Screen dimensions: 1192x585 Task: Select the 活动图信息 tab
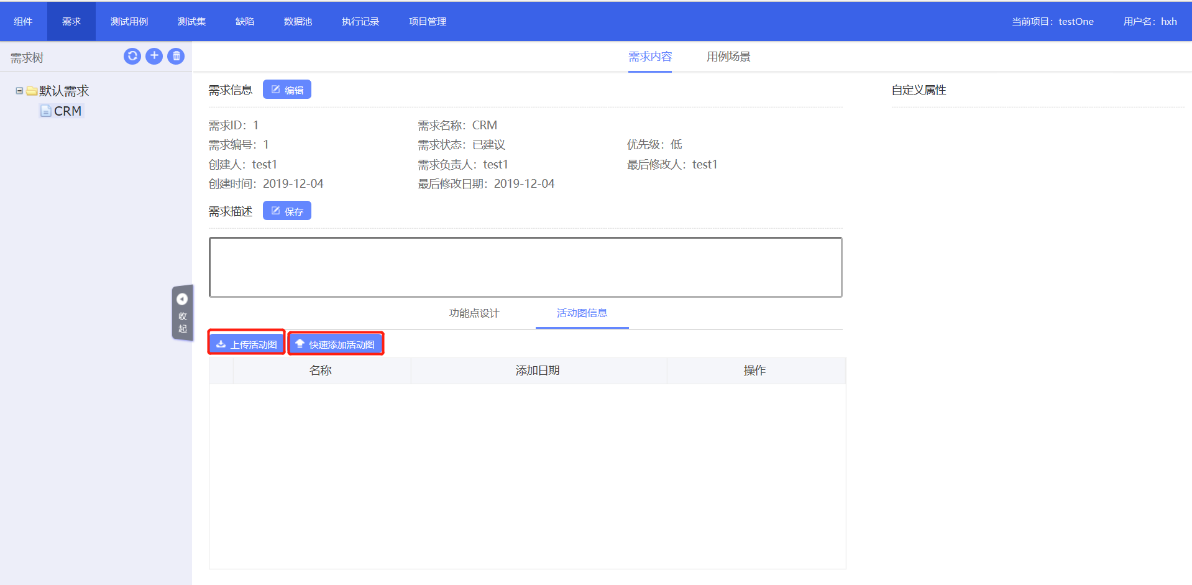click(582, 313)
